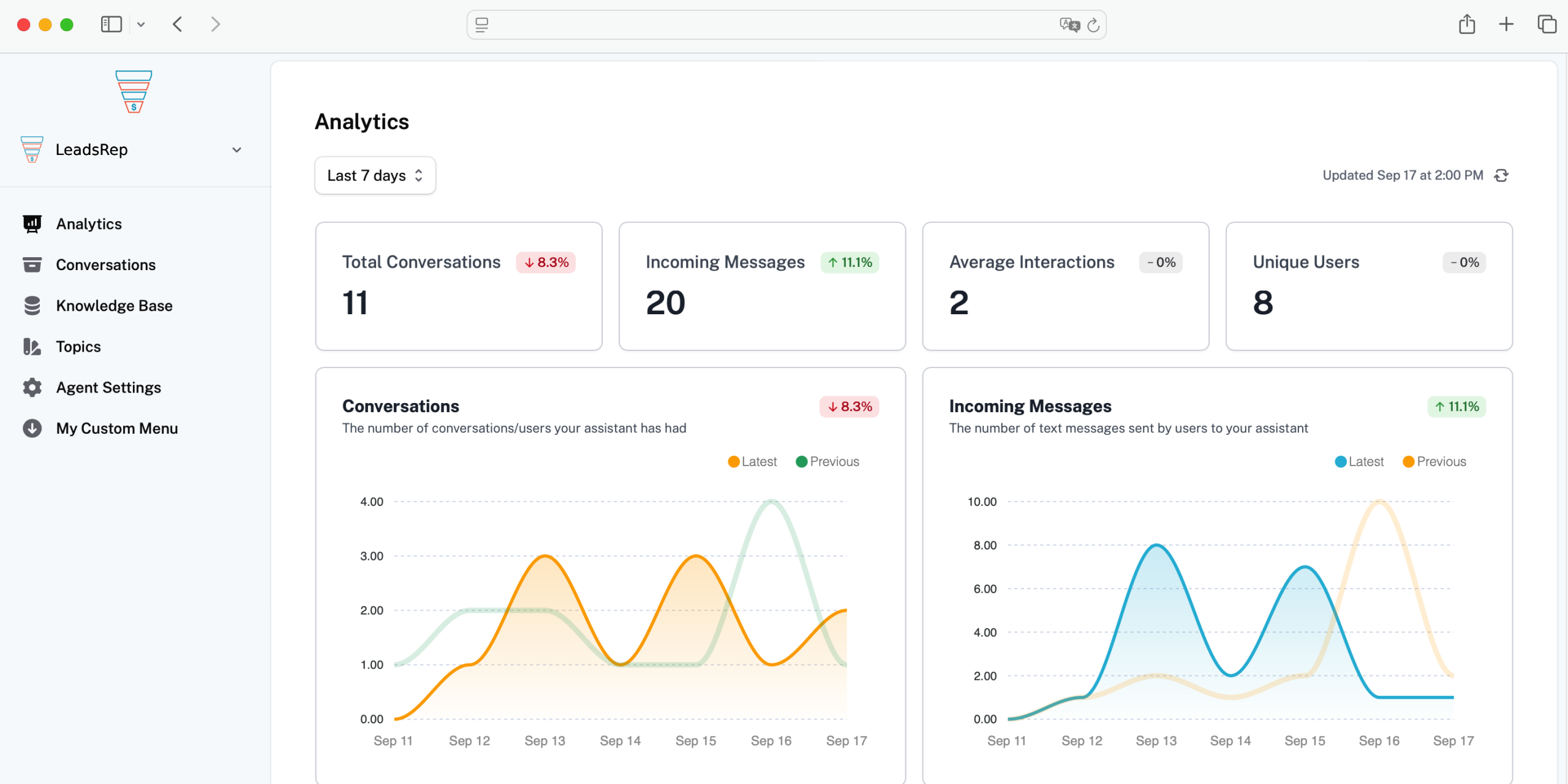Select the Average Interactions card
The image size is (1568, 784).
pos(1066,286)
